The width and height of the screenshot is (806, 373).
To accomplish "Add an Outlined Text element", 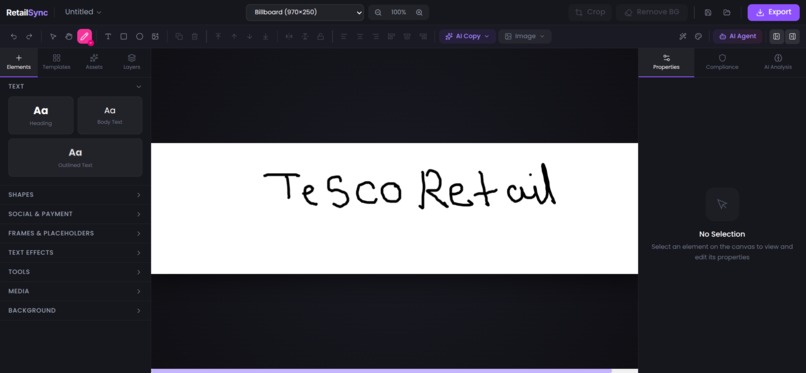I will click(x=75, y=157).
